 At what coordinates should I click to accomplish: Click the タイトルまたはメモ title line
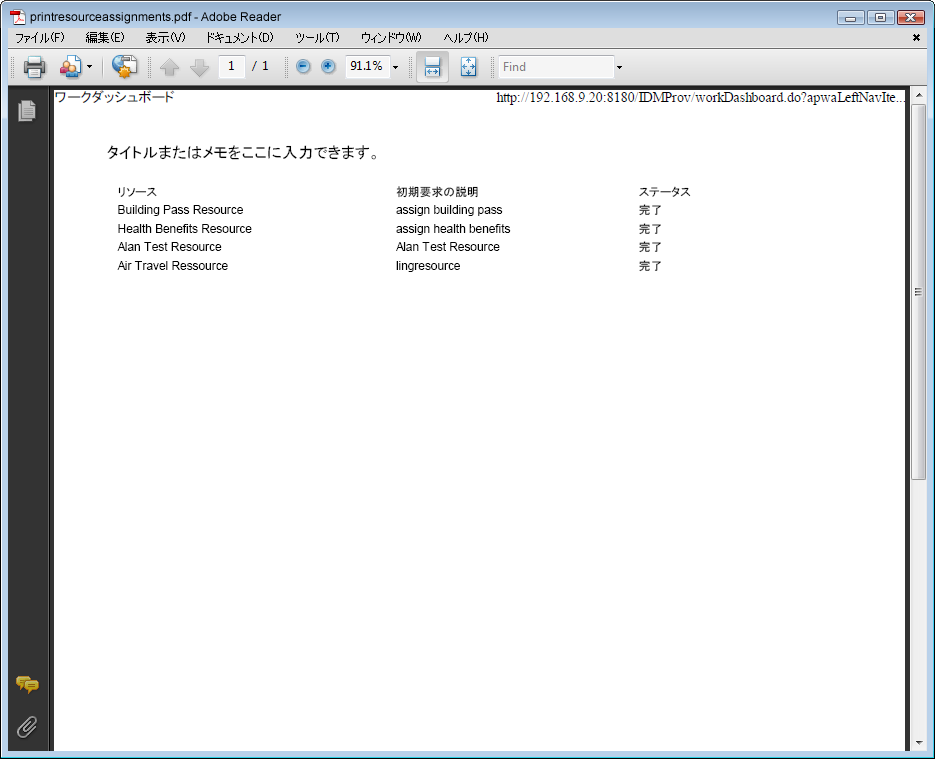[243, 153]
